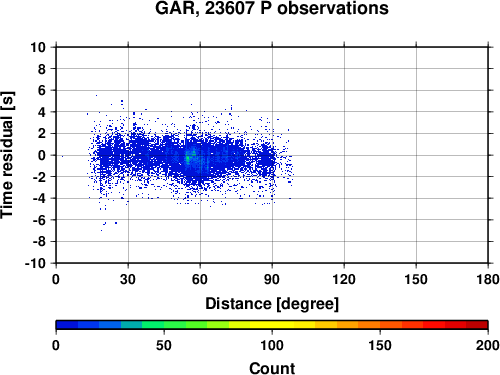
Task: Click the green density hotspot near 55 degrees
Action: (188, 159)
